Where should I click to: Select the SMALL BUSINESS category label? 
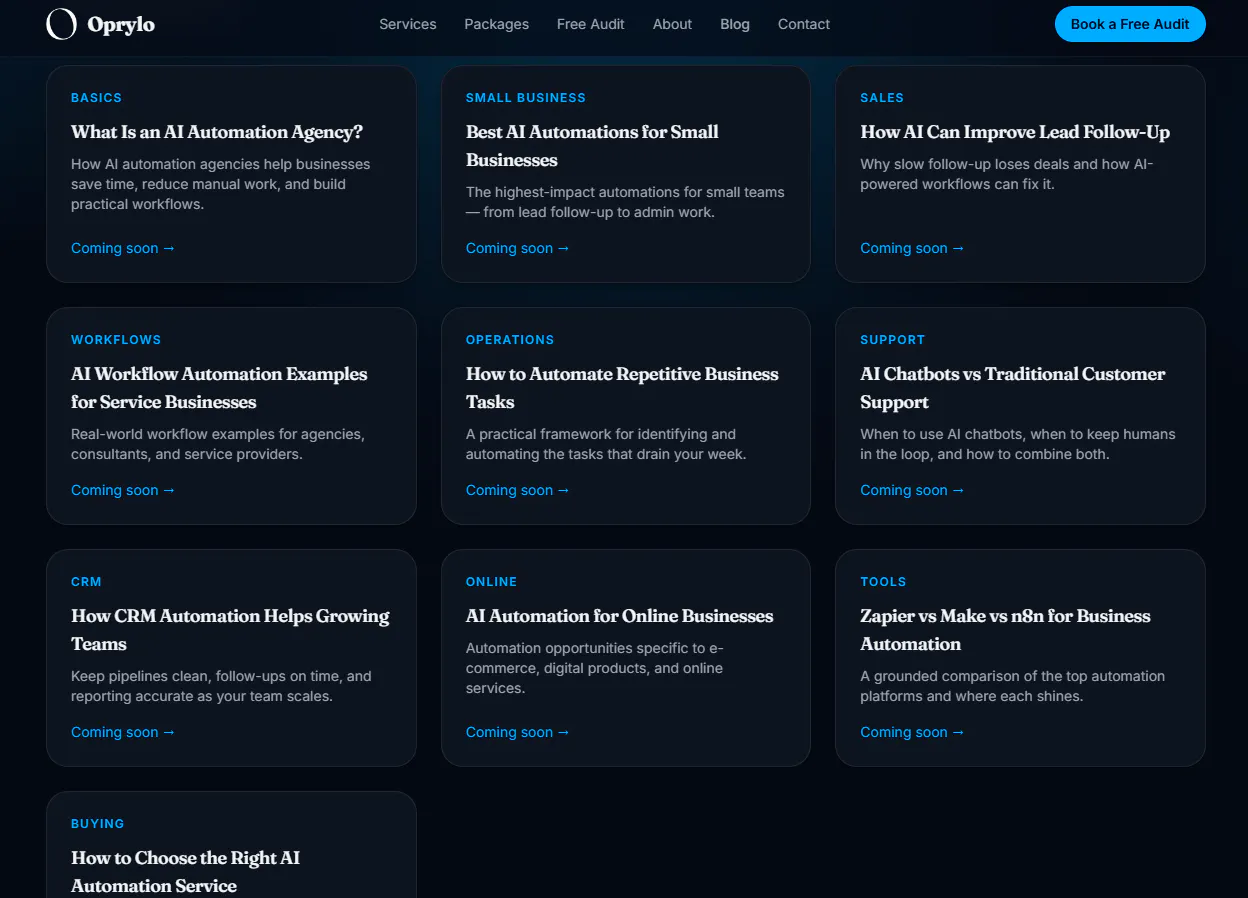(526, 98)
